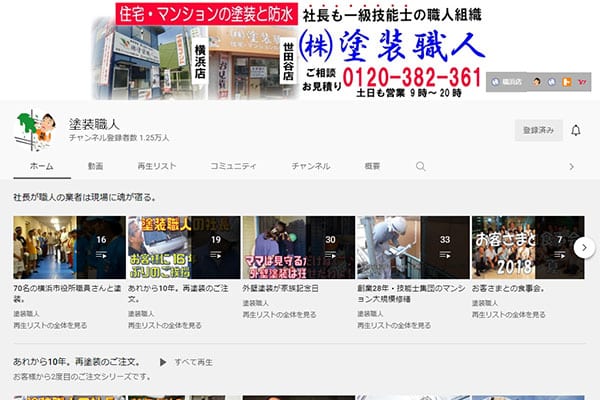
Task: Switch to the 動画 tab
Action: (x=95, y=166)
